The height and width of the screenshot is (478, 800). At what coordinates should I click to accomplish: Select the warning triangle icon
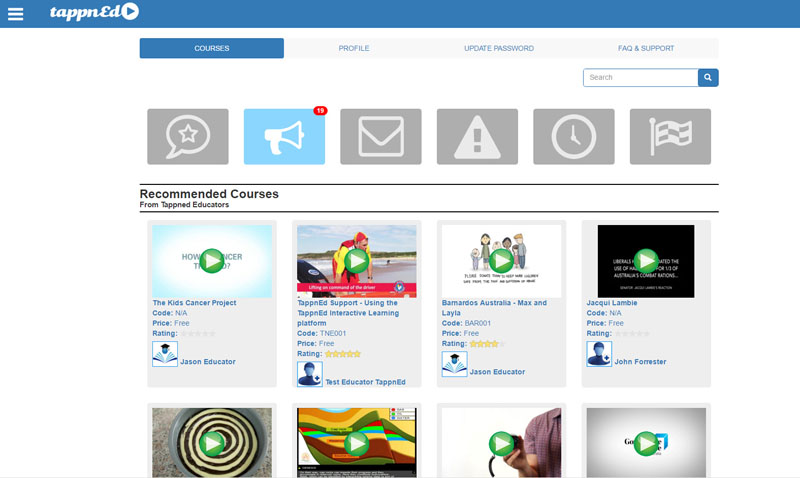point(477,137)
